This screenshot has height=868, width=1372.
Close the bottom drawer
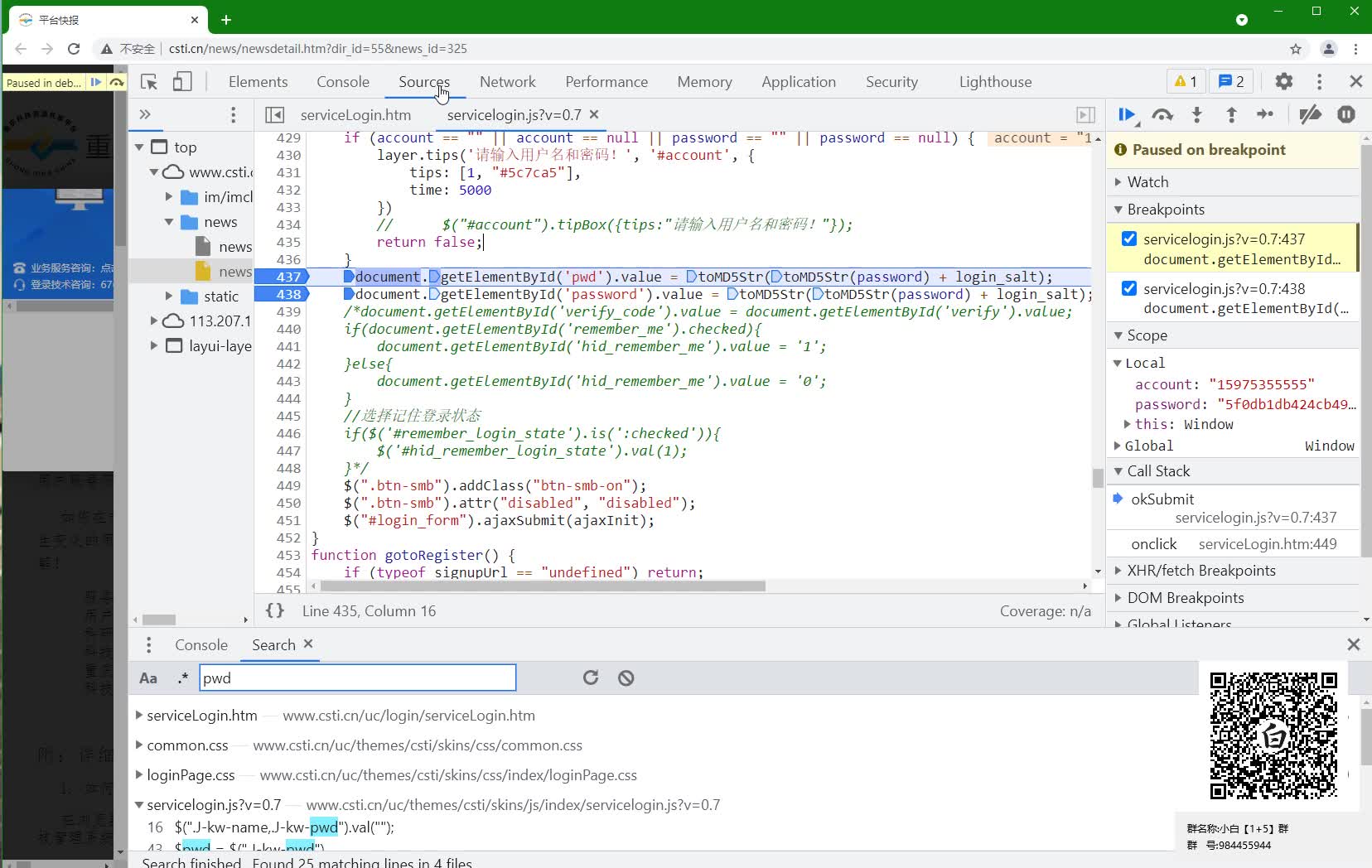[x=1354, y=644]
